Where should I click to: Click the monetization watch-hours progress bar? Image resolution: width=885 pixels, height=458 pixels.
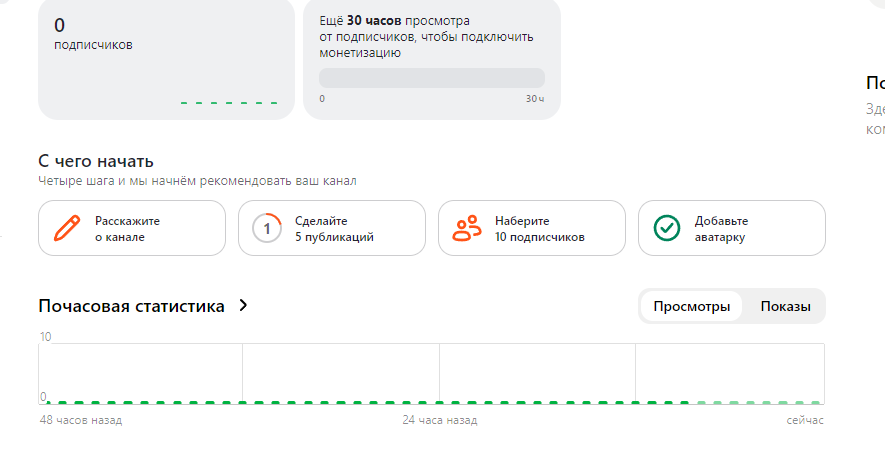click(431, 78)
